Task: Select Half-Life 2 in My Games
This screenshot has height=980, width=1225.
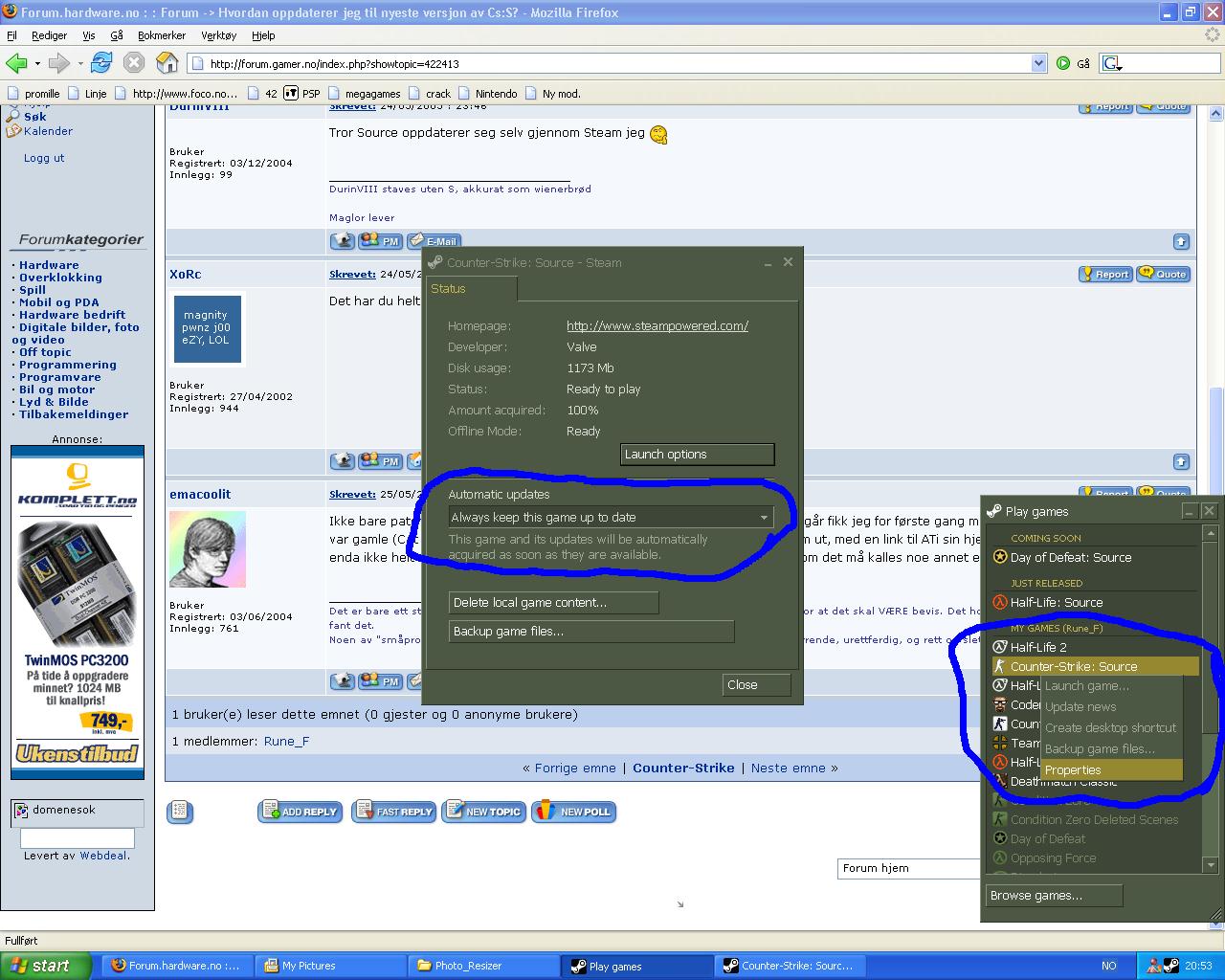Action: tap(1095, 647)
